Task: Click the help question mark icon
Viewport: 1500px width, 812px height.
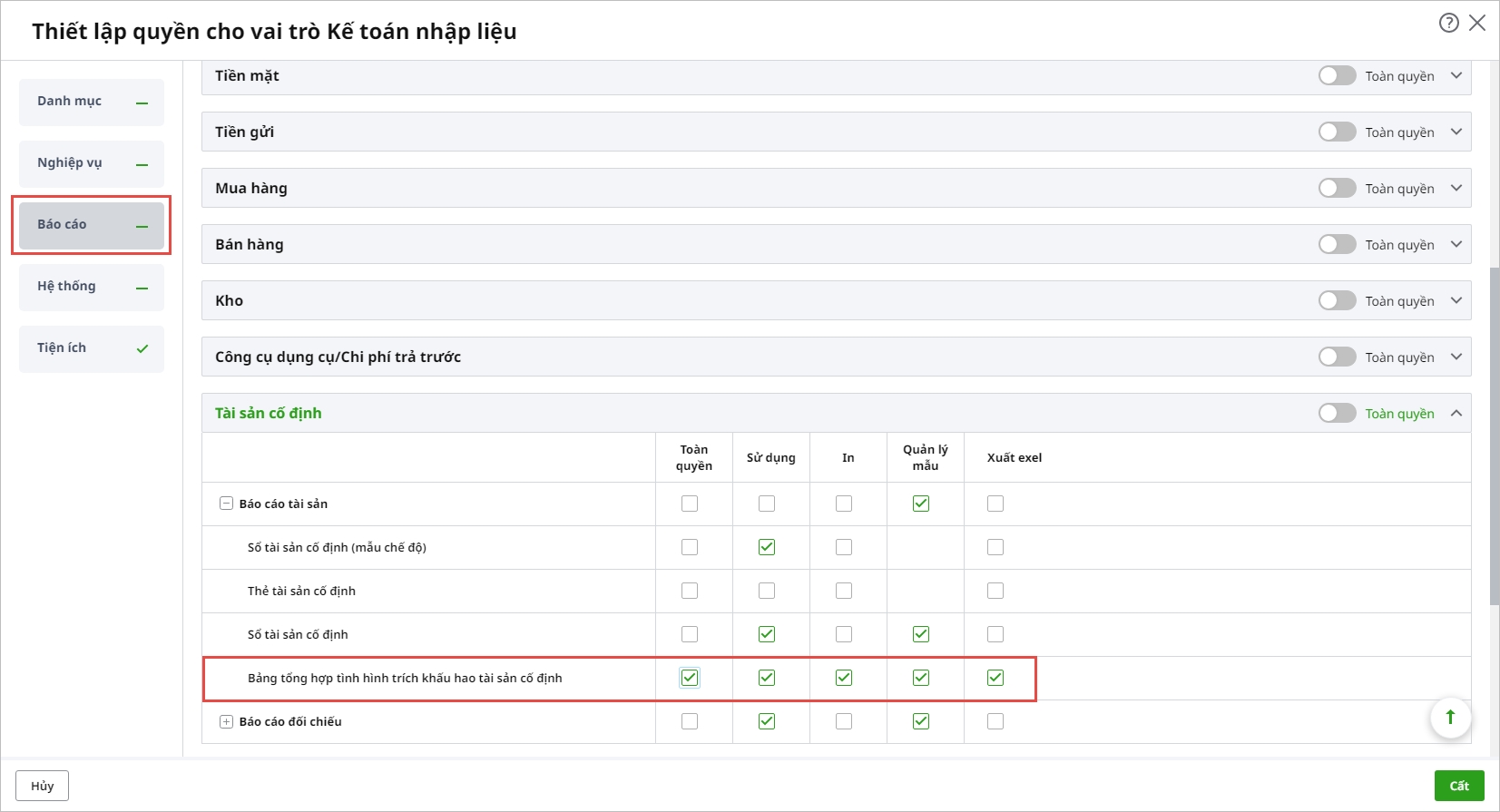Action: [x=1448, y=23]
